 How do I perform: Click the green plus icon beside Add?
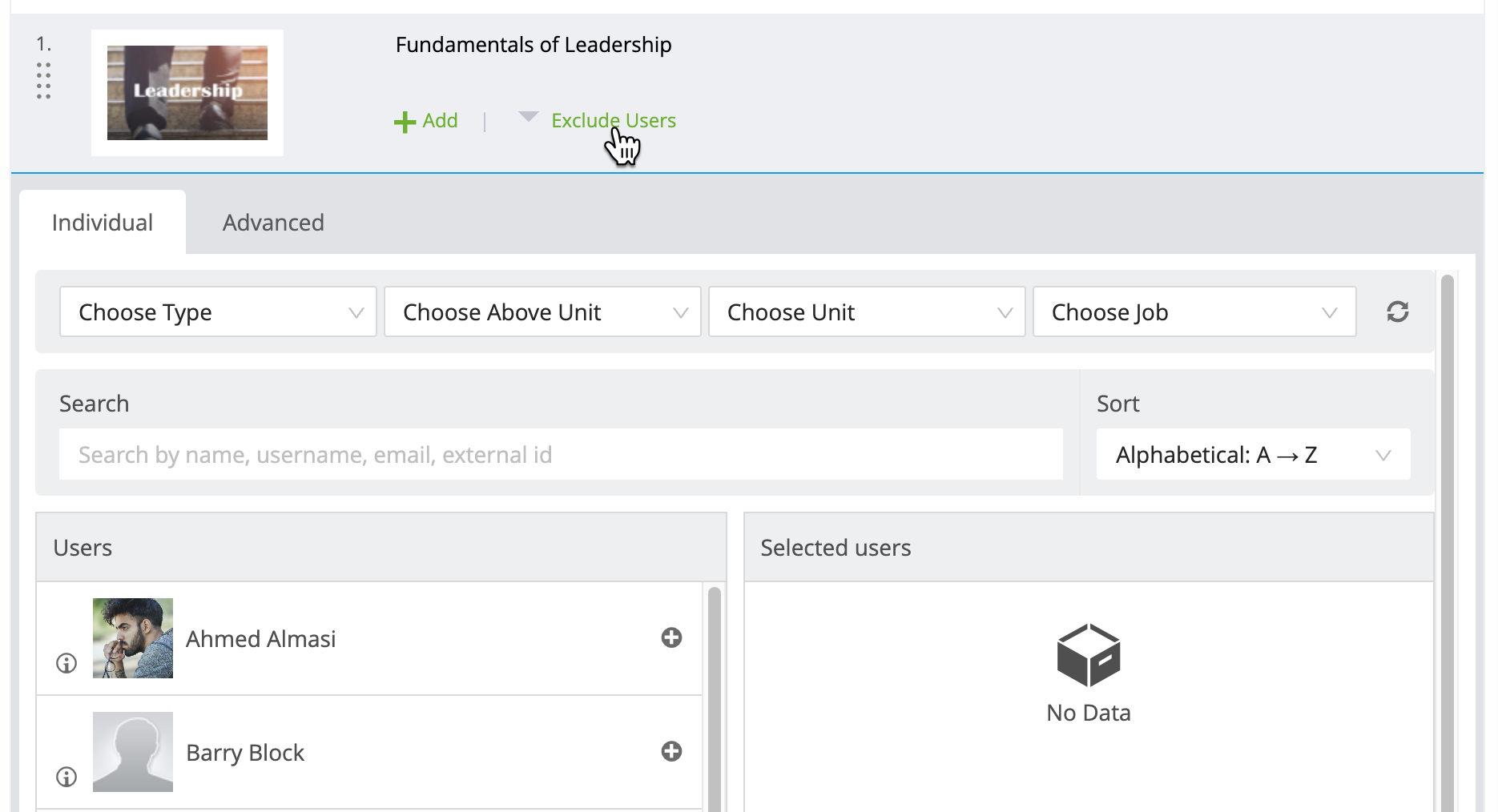pos(404,120)
